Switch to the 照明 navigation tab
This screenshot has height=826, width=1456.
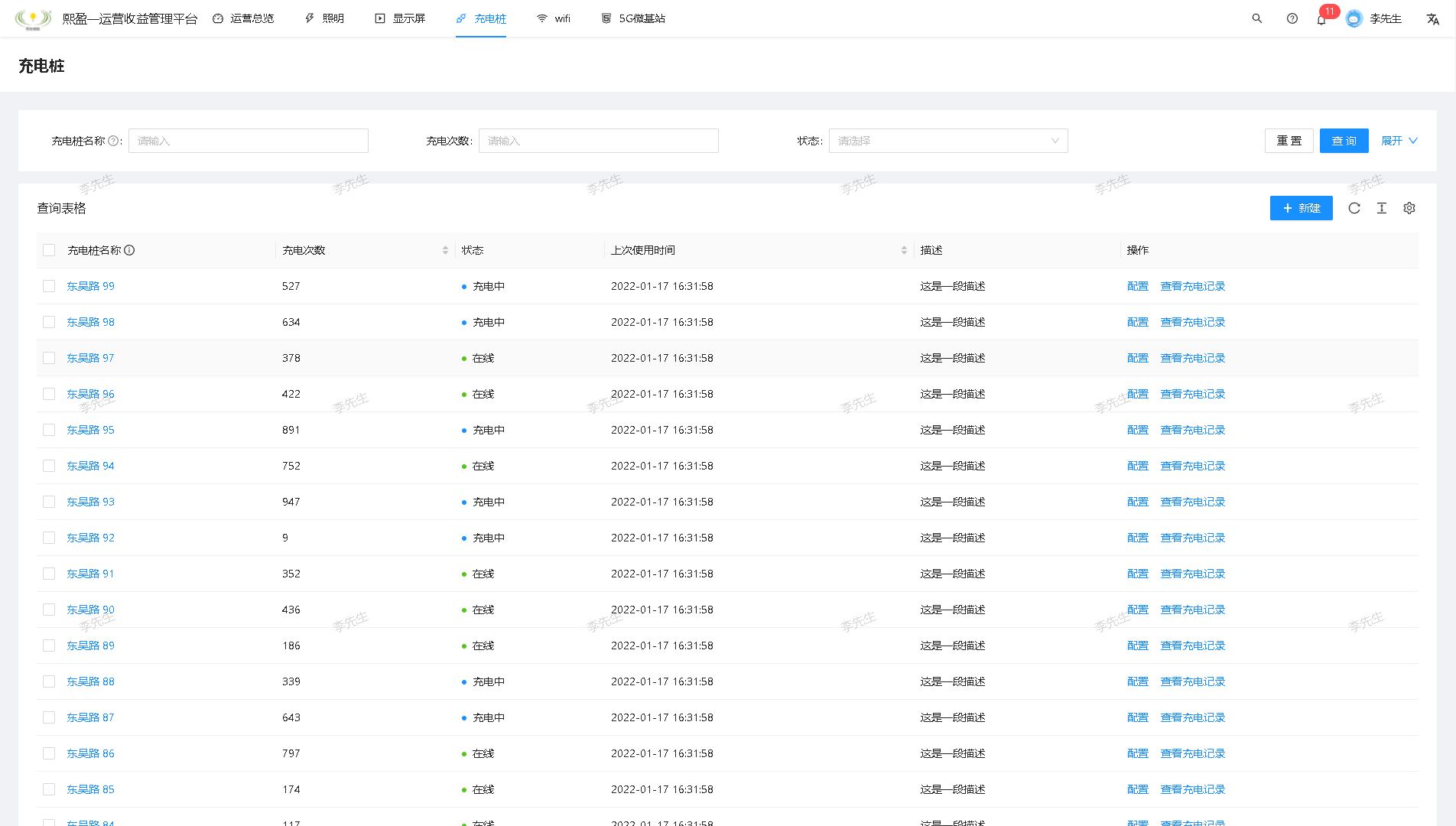coord(324,18)
